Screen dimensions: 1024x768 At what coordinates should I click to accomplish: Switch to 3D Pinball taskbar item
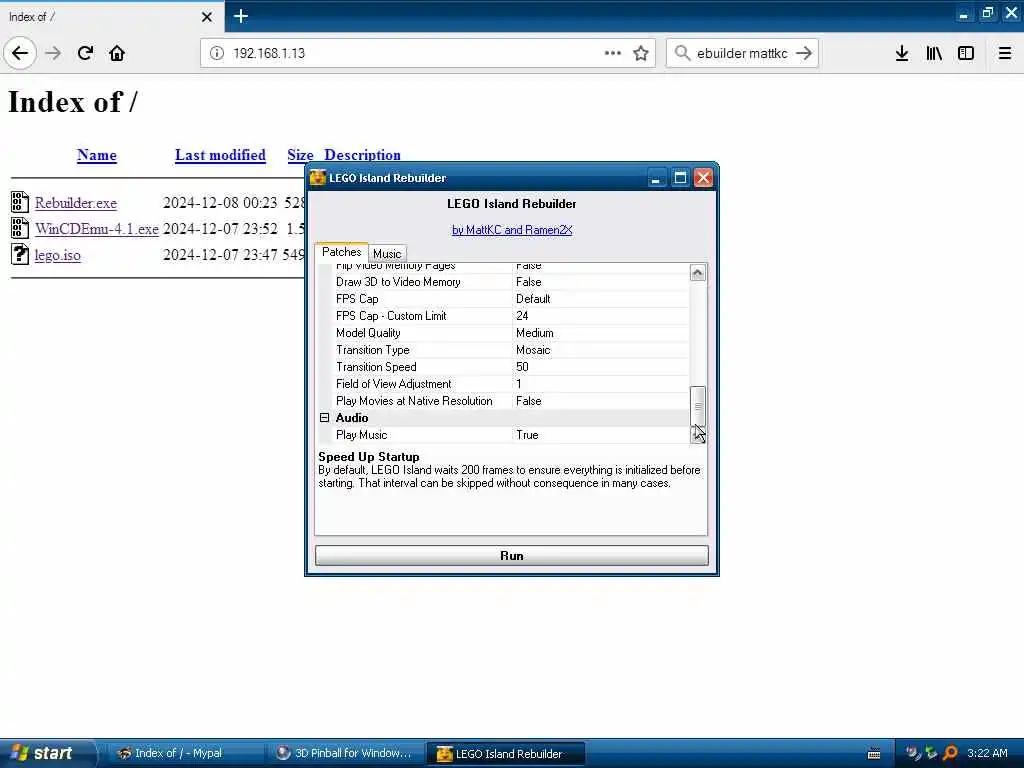345,753
